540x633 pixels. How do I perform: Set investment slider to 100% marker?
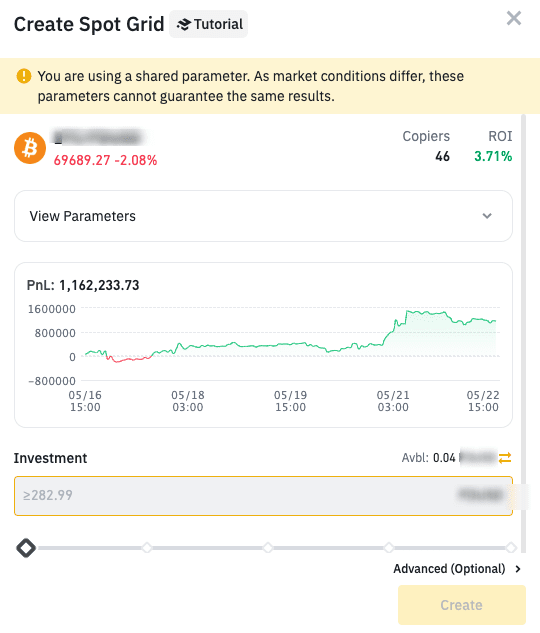[511, 548]
